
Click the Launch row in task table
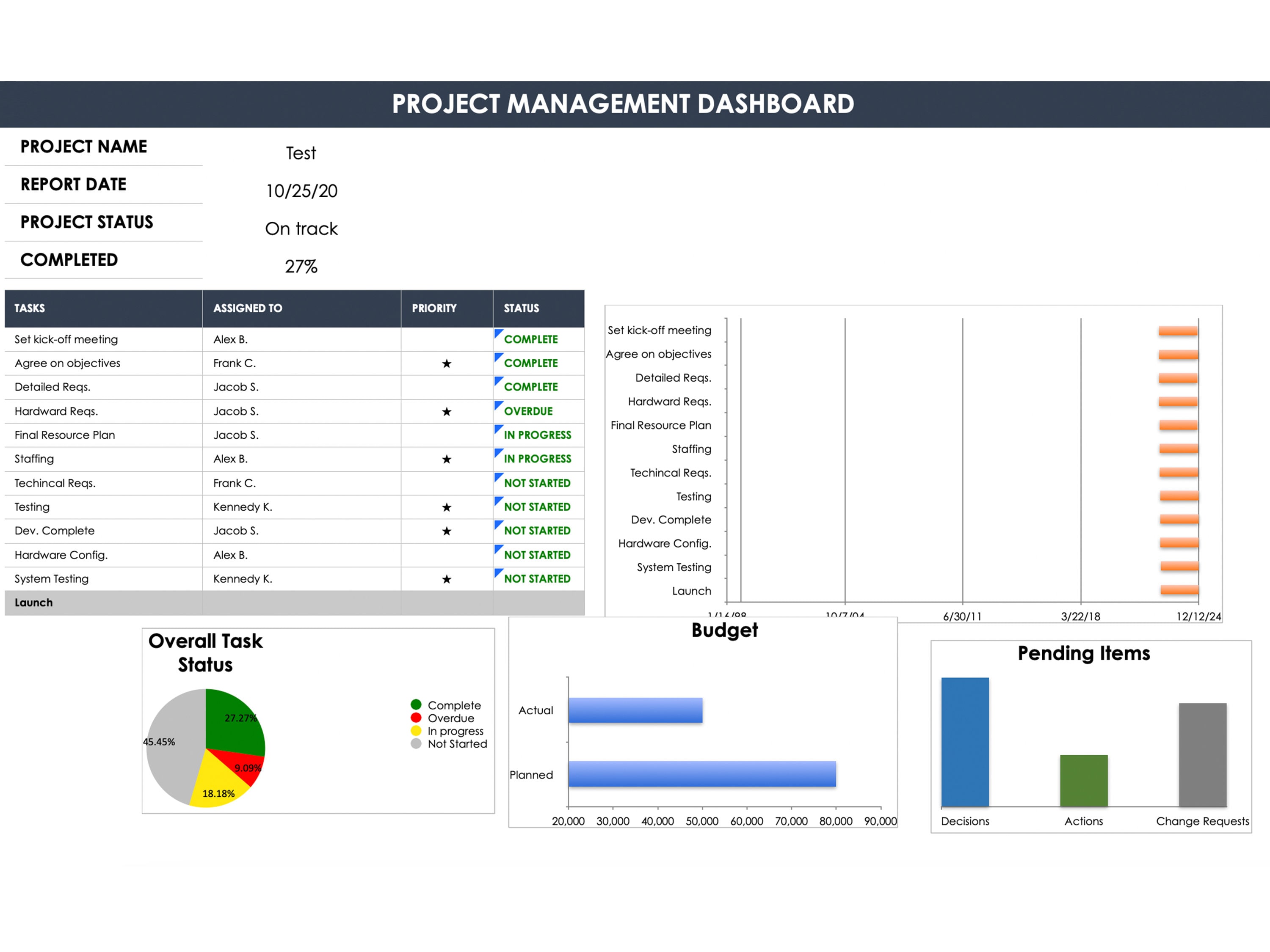[x=295, y=603]
